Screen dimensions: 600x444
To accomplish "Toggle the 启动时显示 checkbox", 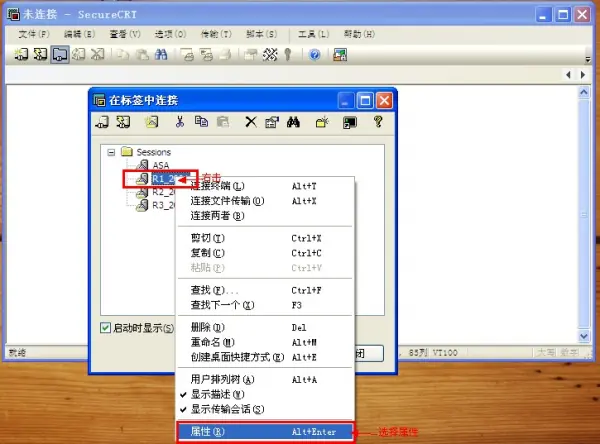I will point(105,328).
